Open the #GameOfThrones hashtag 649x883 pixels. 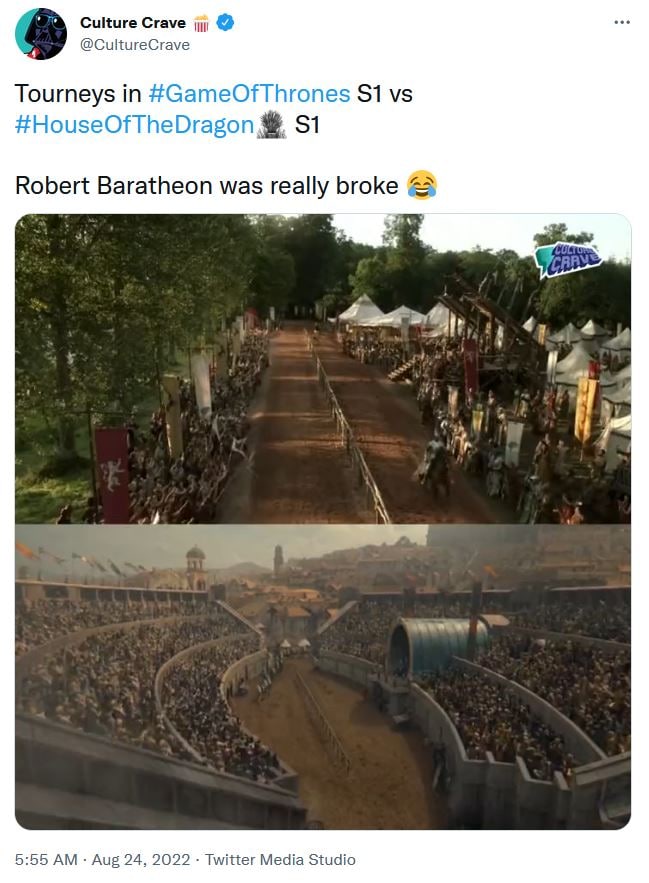point(250,93)
